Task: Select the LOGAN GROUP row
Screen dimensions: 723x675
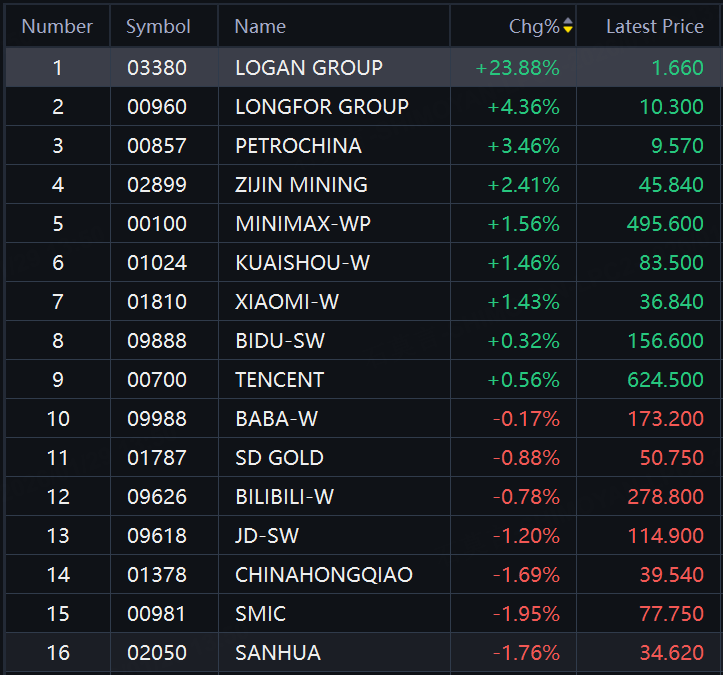Action: coord(308,68)
